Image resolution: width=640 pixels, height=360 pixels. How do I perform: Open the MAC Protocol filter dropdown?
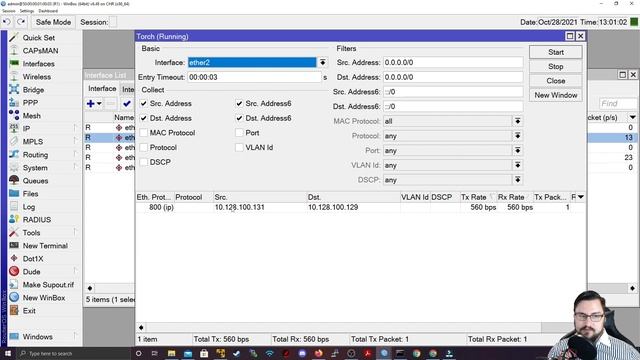pos(518,121)
